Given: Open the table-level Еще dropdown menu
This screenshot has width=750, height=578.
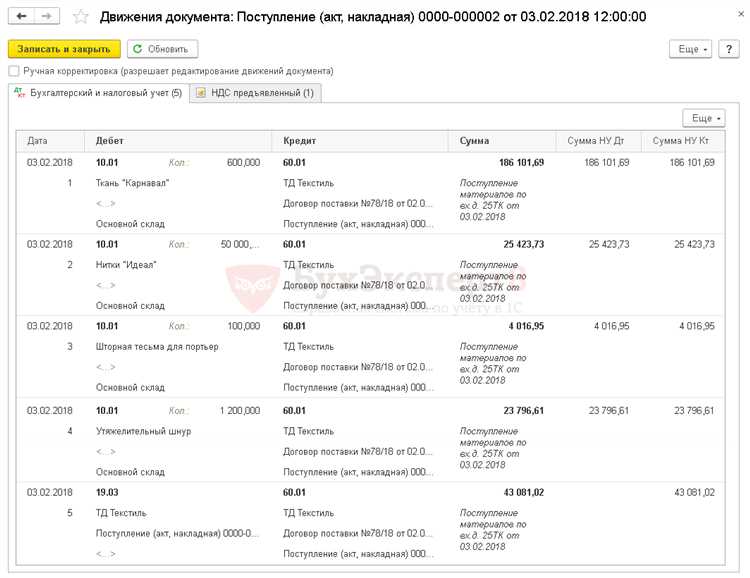Looking at the screenshot, I should 704,118.
